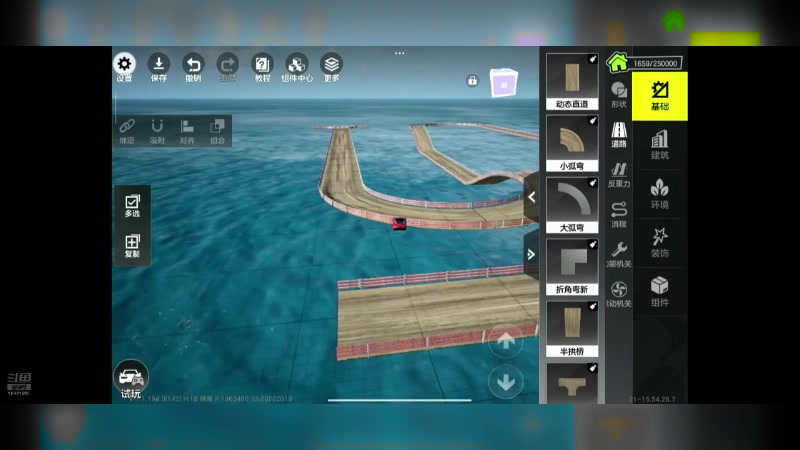Open the 道路 roads subcategory
The width and height of the screenshot is (800, 450).
[x=619, y=135]
